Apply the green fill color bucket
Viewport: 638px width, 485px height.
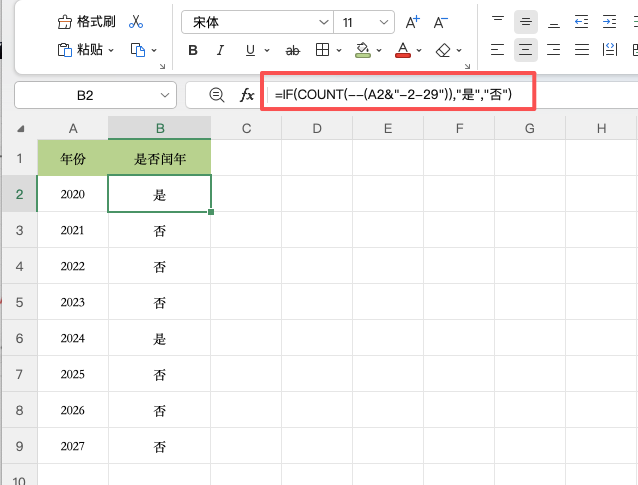(363, 50)
